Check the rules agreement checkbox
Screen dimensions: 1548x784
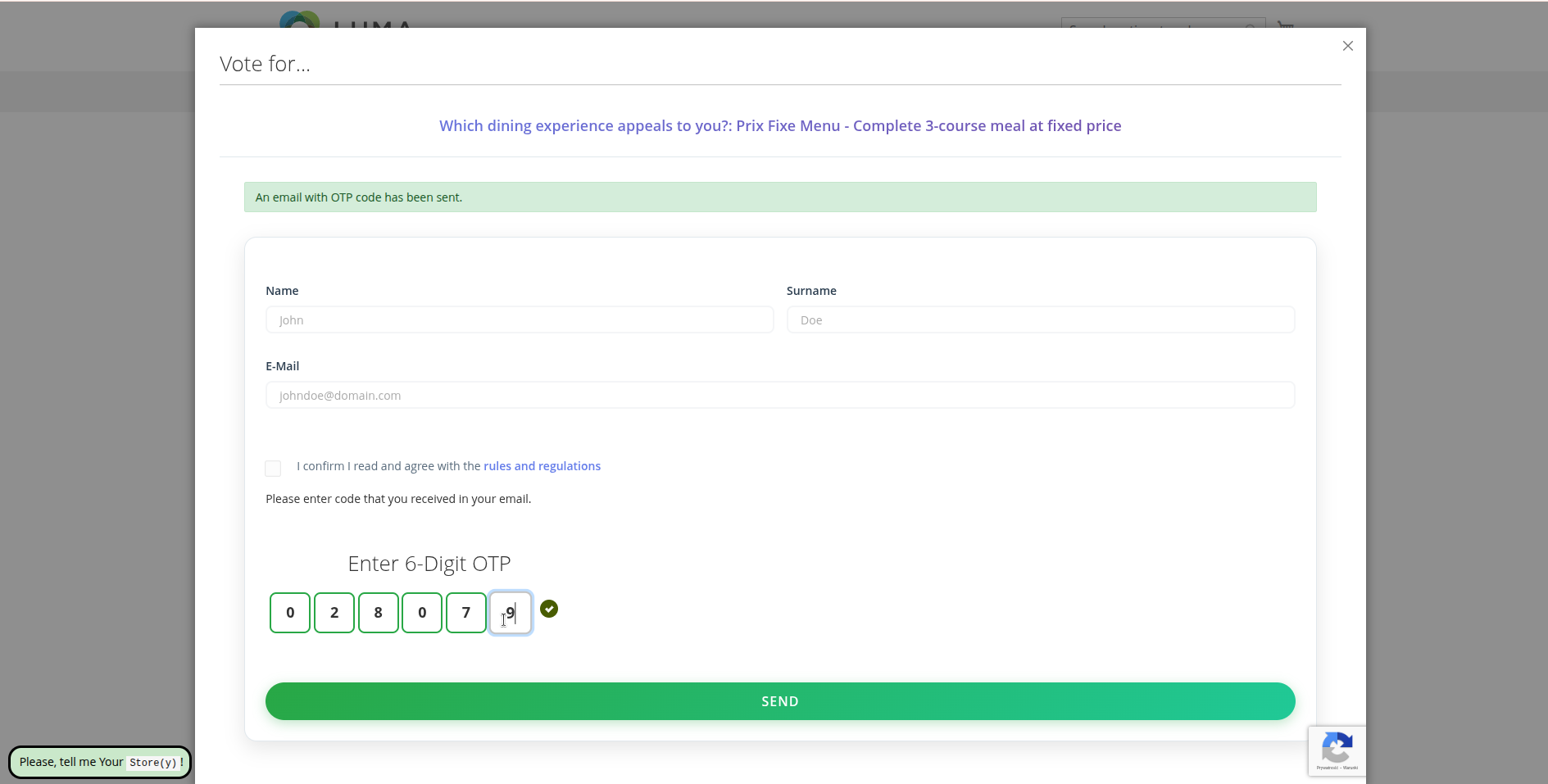[273, 468]
